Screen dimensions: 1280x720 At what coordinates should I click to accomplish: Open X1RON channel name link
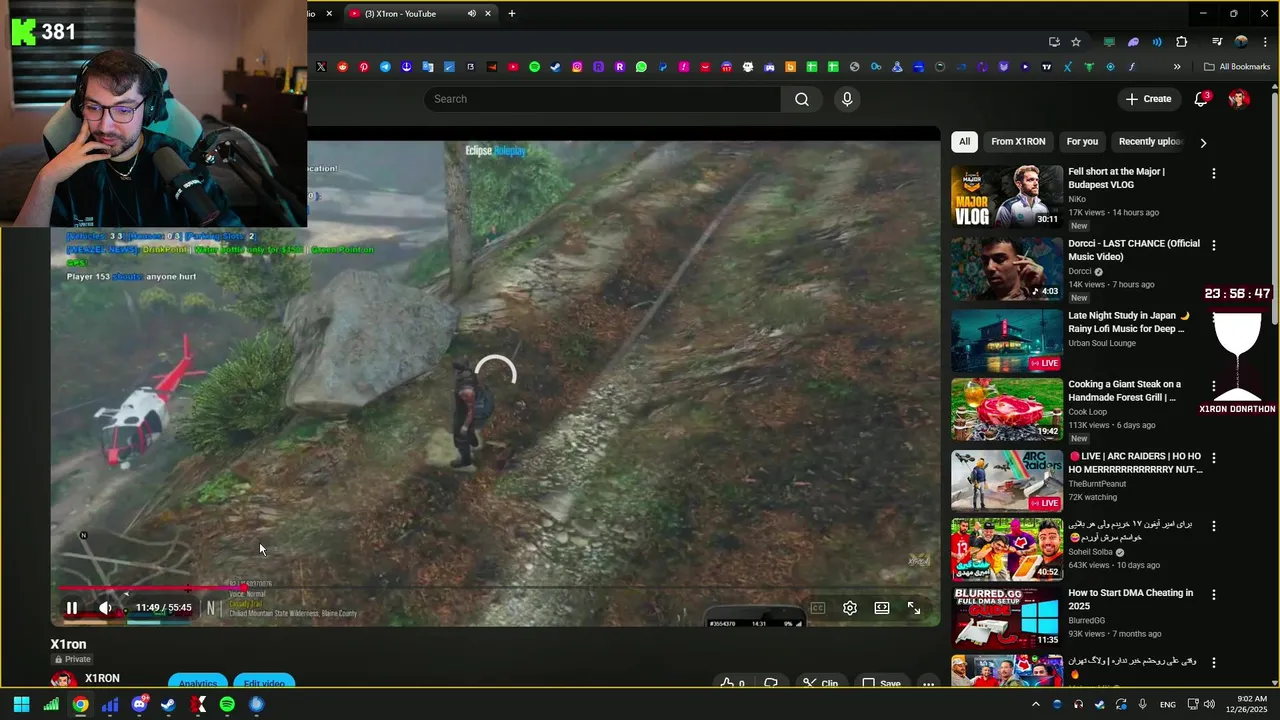click(x=103, y=678)
